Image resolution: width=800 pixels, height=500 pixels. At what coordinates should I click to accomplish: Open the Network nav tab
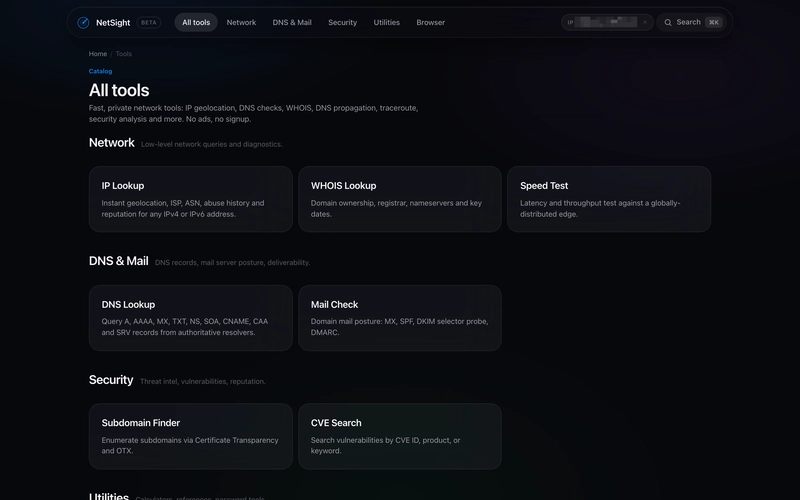241,22
